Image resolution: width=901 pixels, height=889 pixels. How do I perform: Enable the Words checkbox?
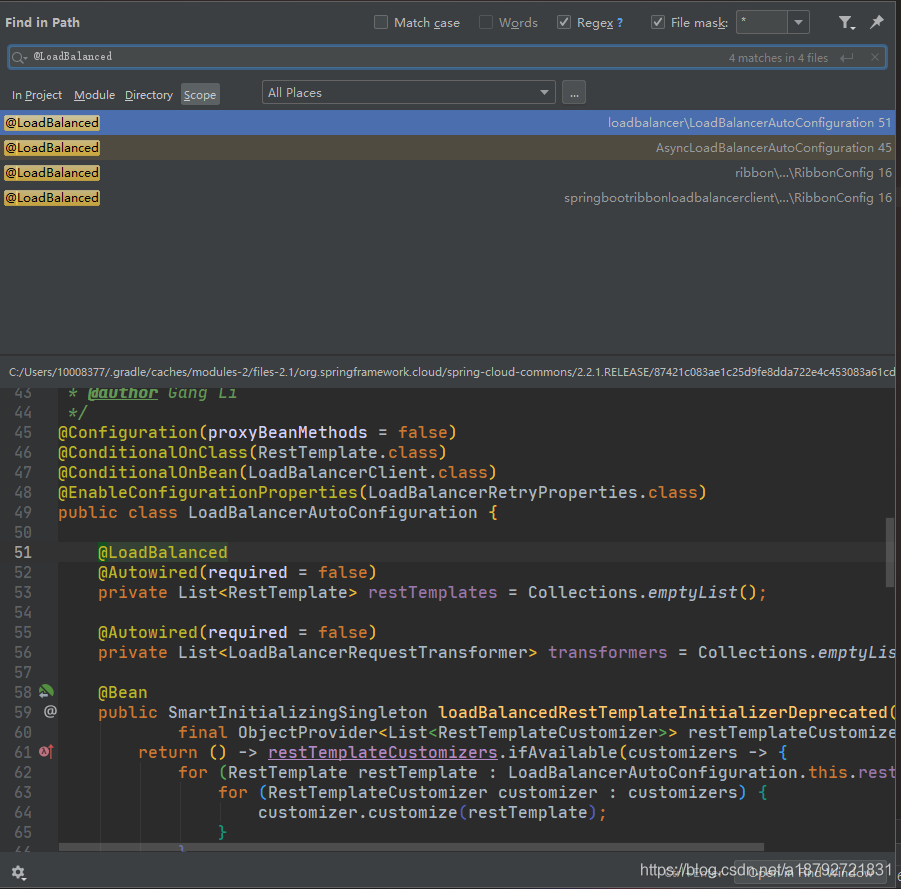click(x=486, y=22)
